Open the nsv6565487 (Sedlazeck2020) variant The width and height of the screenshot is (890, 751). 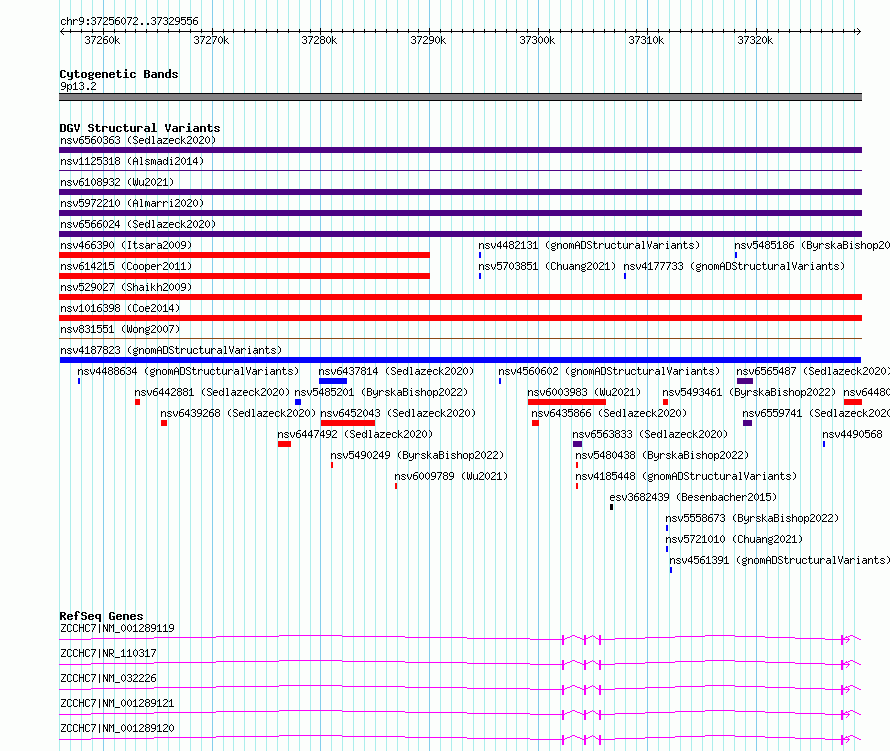[813, 371]
